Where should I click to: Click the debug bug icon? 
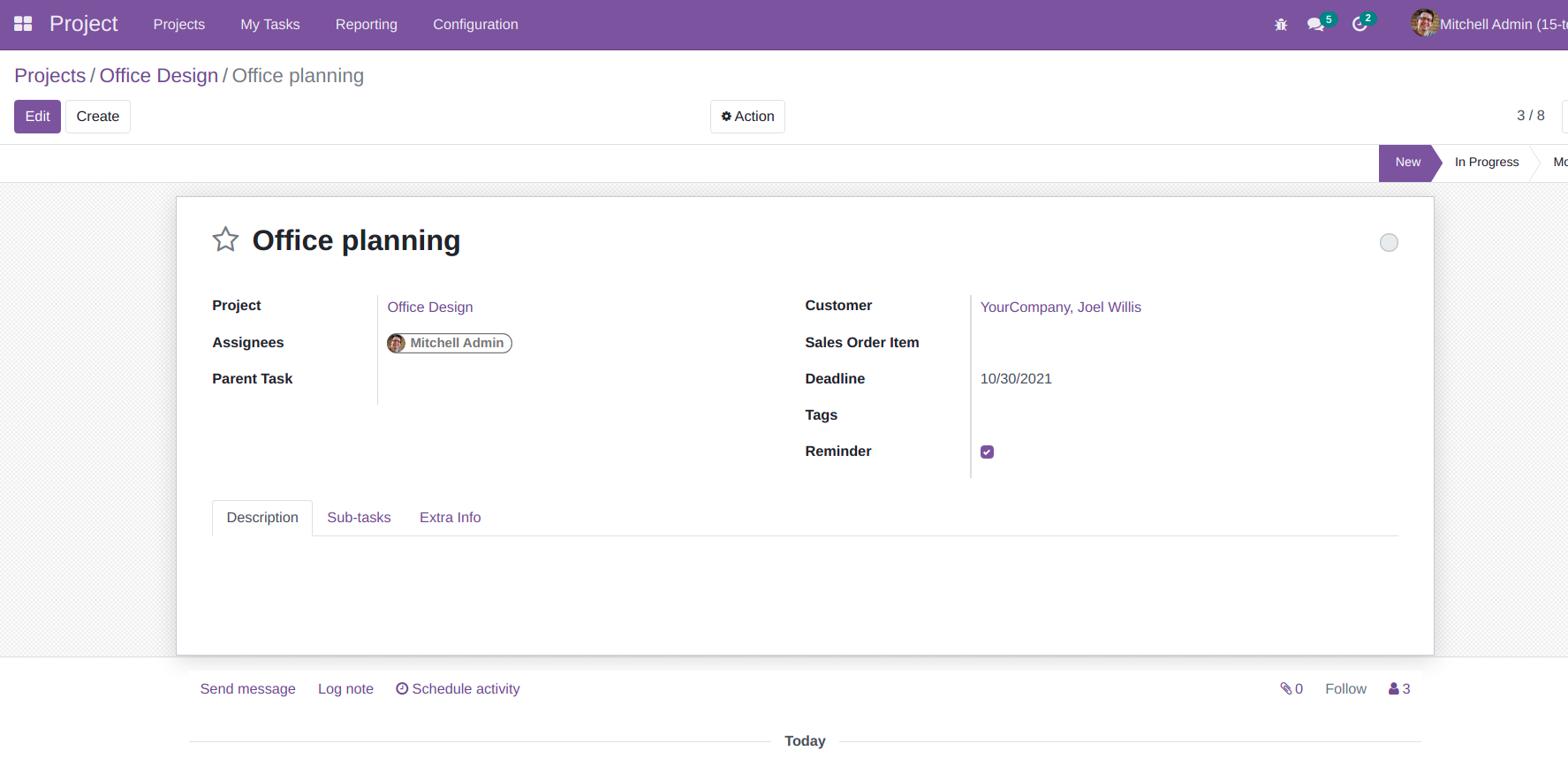click(x=1281, y=25)
